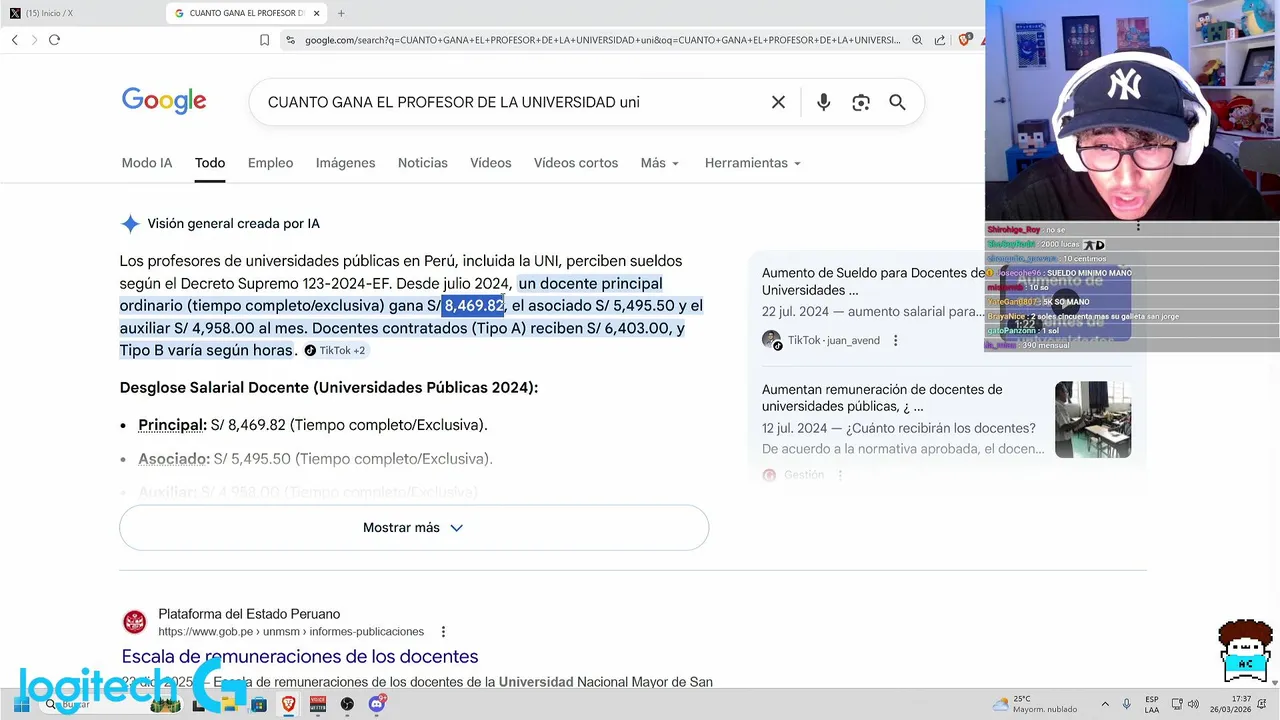
Task: Open OBS Studio from the taskbar
Action: (x=347, y=705)
